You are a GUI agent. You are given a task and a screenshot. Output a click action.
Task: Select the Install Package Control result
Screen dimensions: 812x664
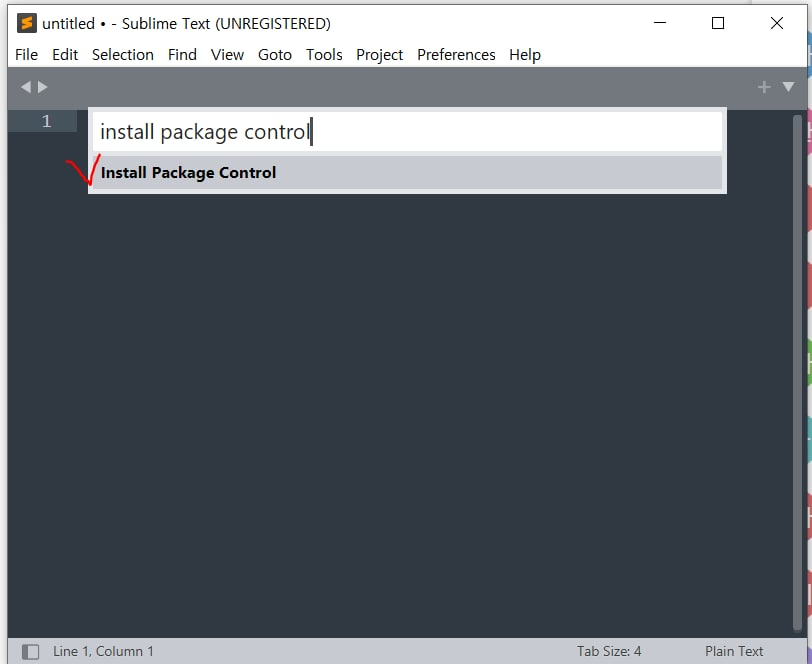pyautogui.click(x=408, y=172)
